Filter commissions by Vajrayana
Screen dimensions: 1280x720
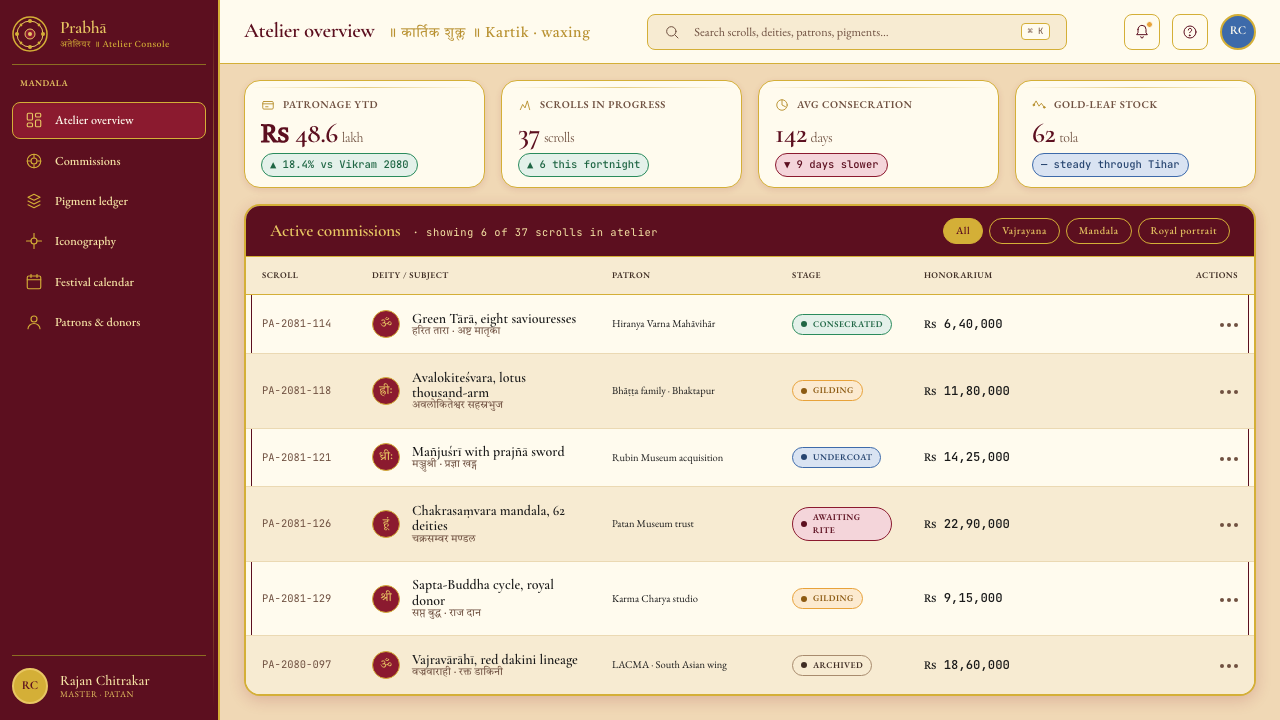pyautogui.click(x=1024, y=231)
